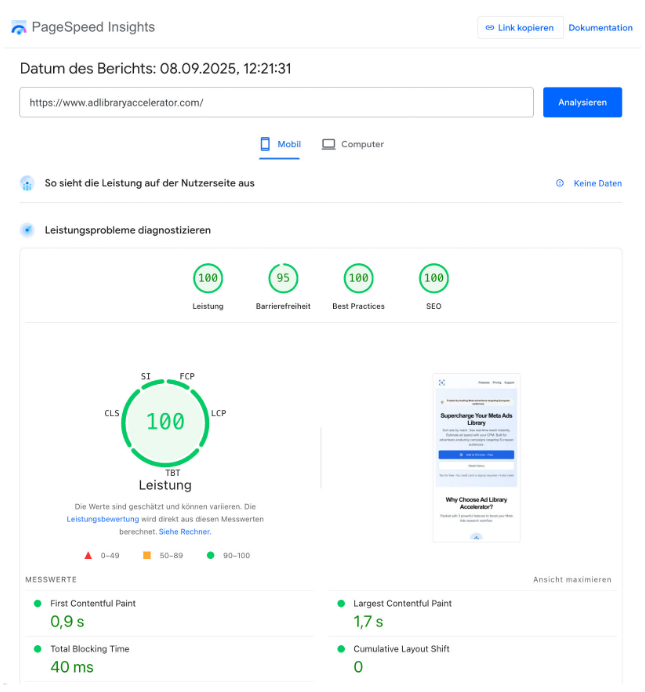Select the SEO score gauge

(x=434, y=278)
